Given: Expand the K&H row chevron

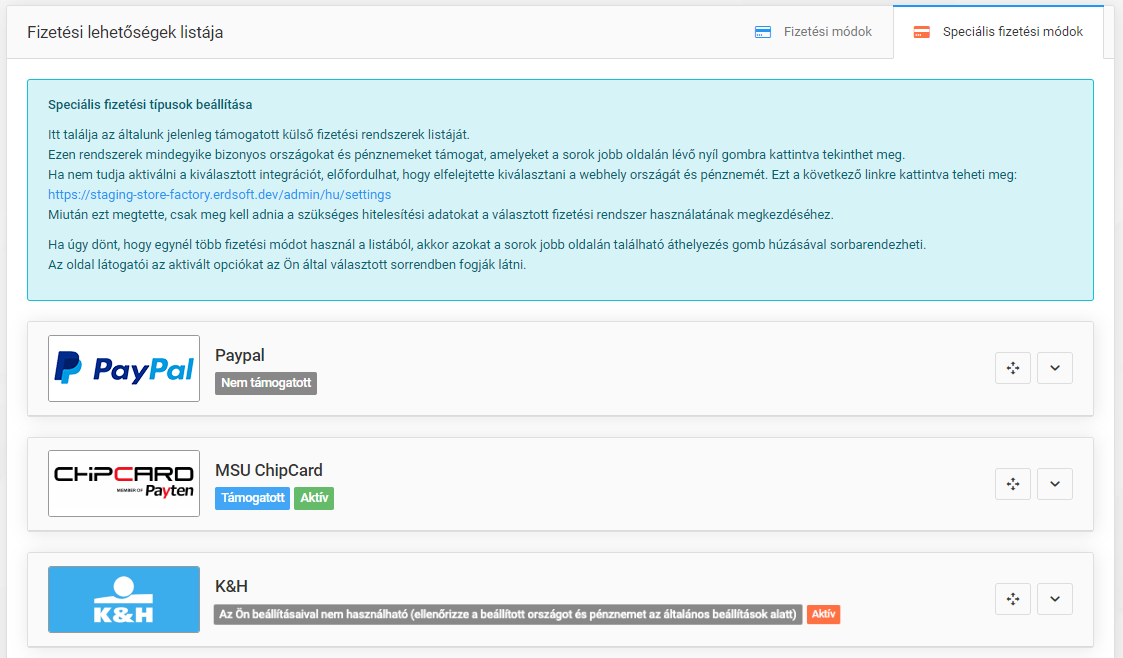Looking at the screenshot, I should click(x=1055, y=599).
